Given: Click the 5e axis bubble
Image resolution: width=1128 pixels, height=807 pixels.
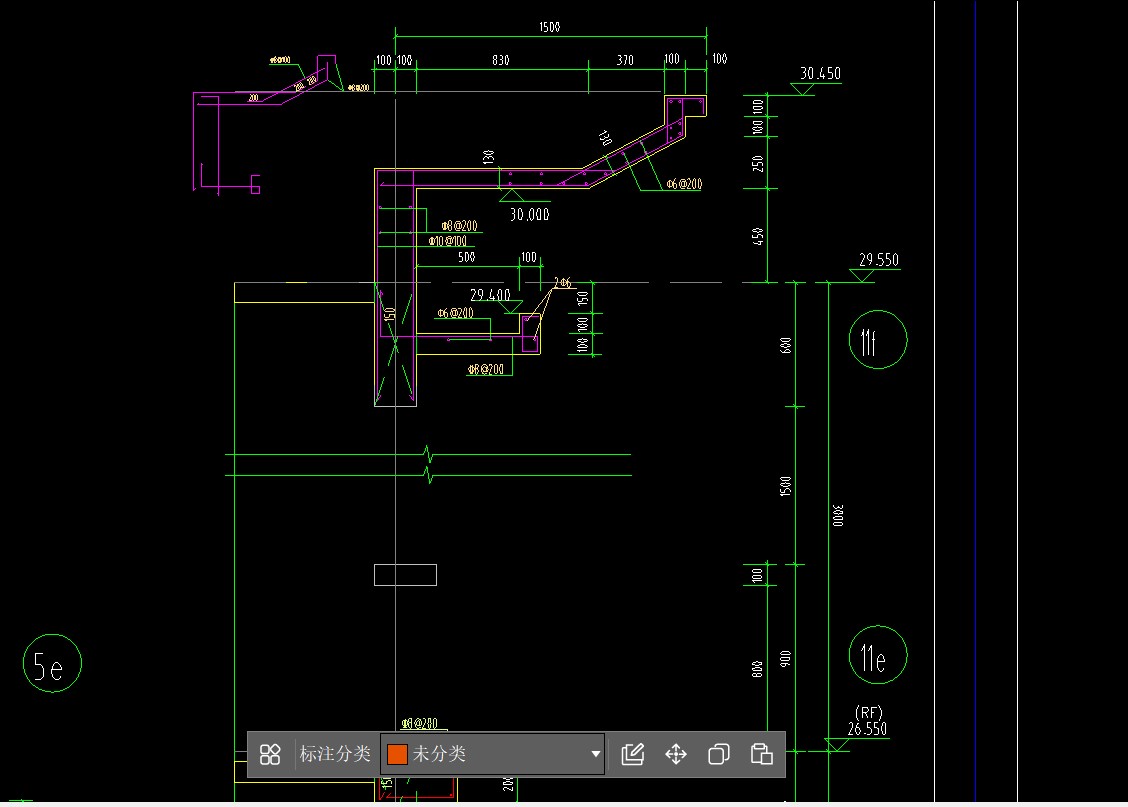Looking at the screenshot, I should [x=52, y=663].
